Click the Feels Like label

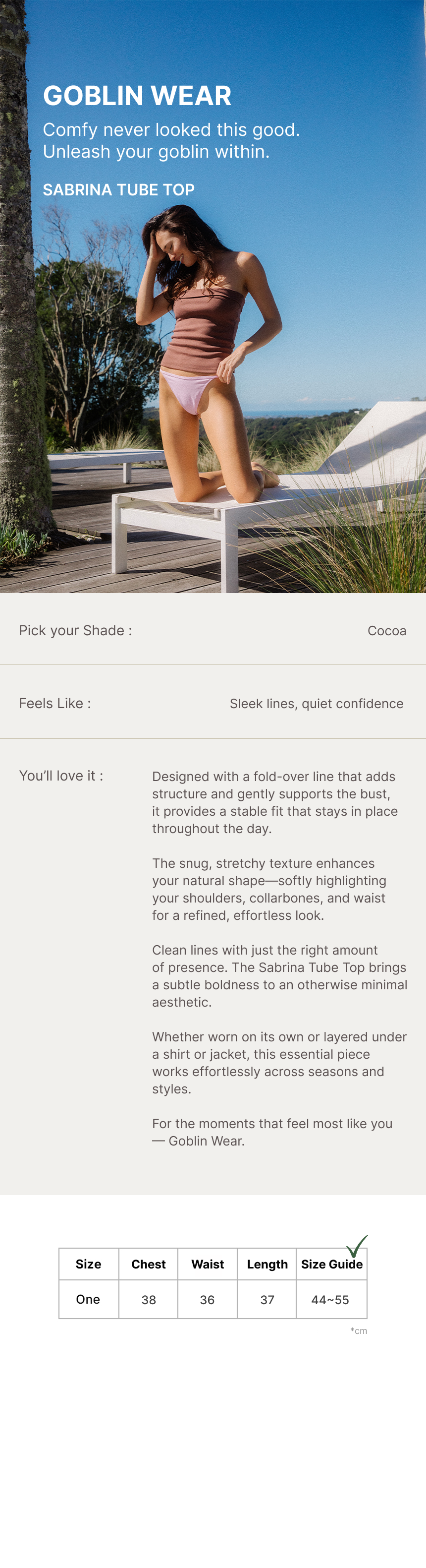pos(54,704)
